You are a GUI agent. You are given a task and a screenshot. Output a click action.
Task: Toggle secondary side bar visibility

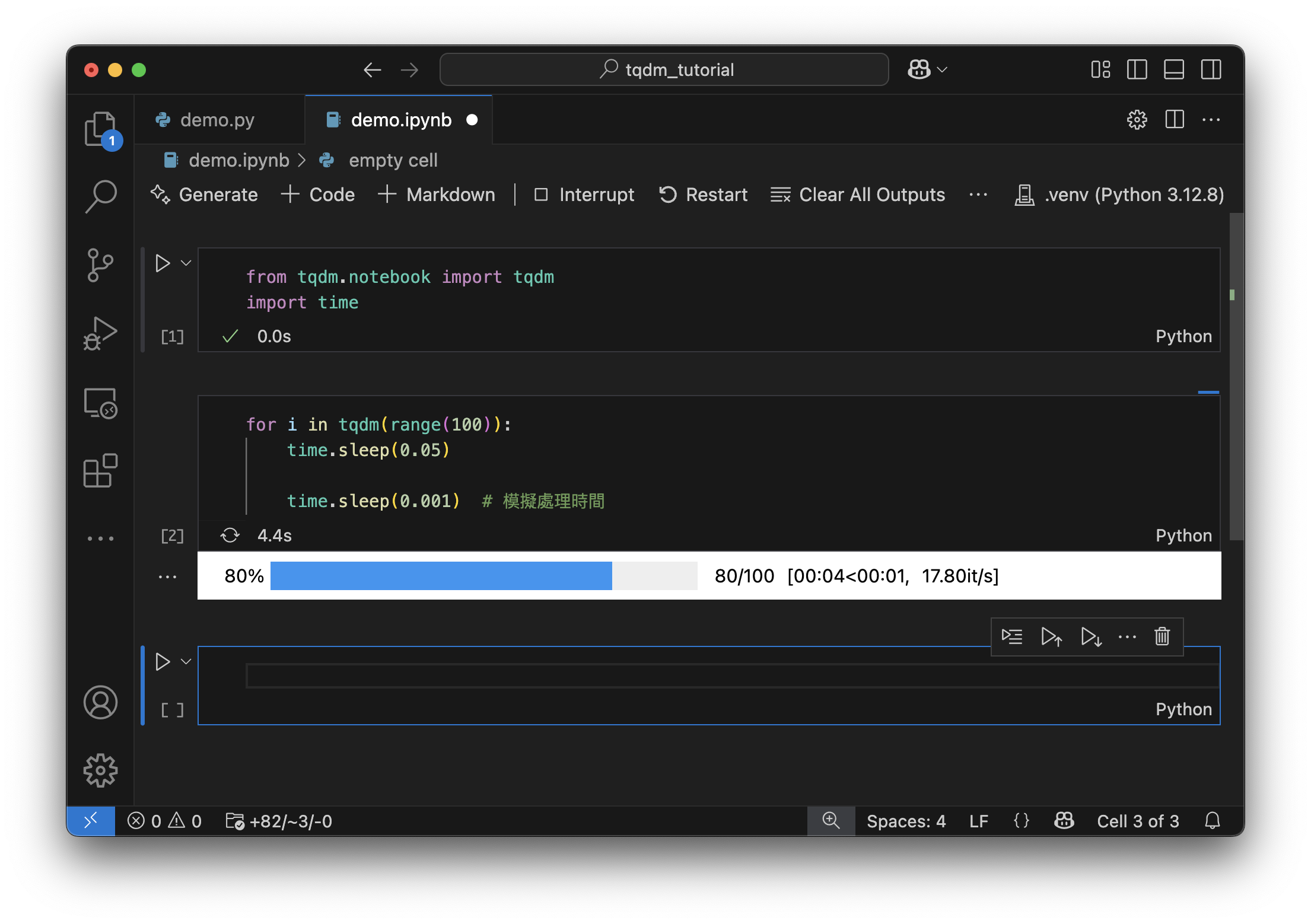click(1211, 70)
